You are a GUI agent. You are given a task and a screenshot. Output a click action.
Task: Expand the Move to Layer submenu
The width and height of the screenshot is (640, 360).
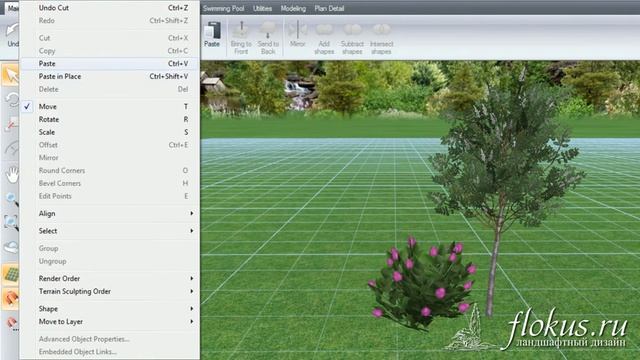(110, 322)
